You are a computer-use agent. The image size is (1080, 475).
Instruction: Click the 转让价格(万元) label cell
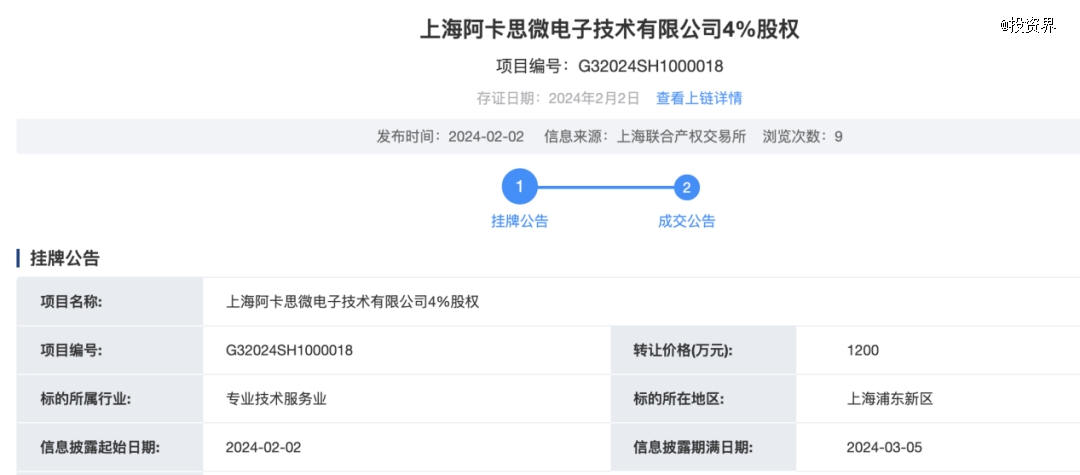(x=703, y=350)
